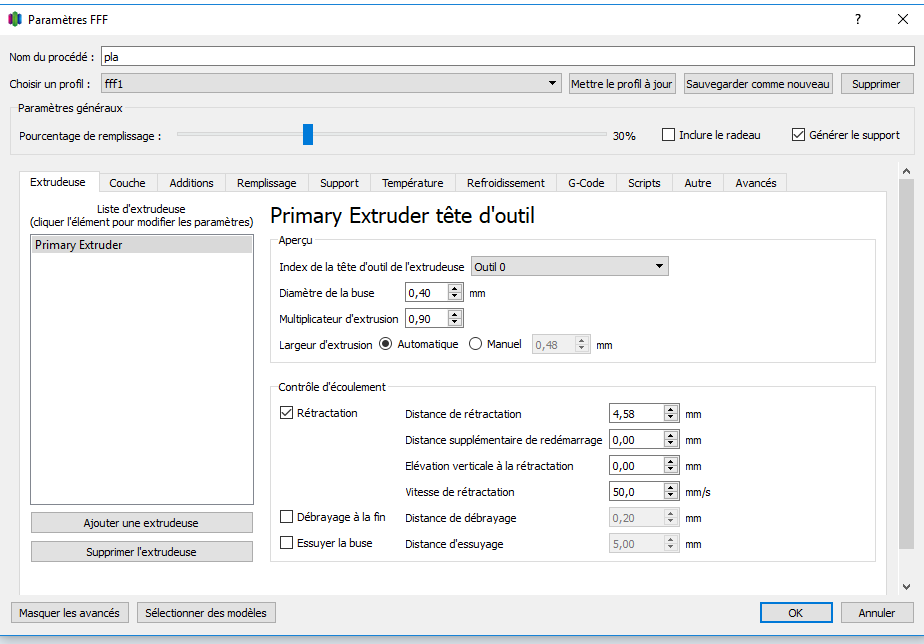This screenshot has width=924, height=644.
Task: Click the scrollbar down arrow
Action: pyautogui.click(x=906, y=586)
